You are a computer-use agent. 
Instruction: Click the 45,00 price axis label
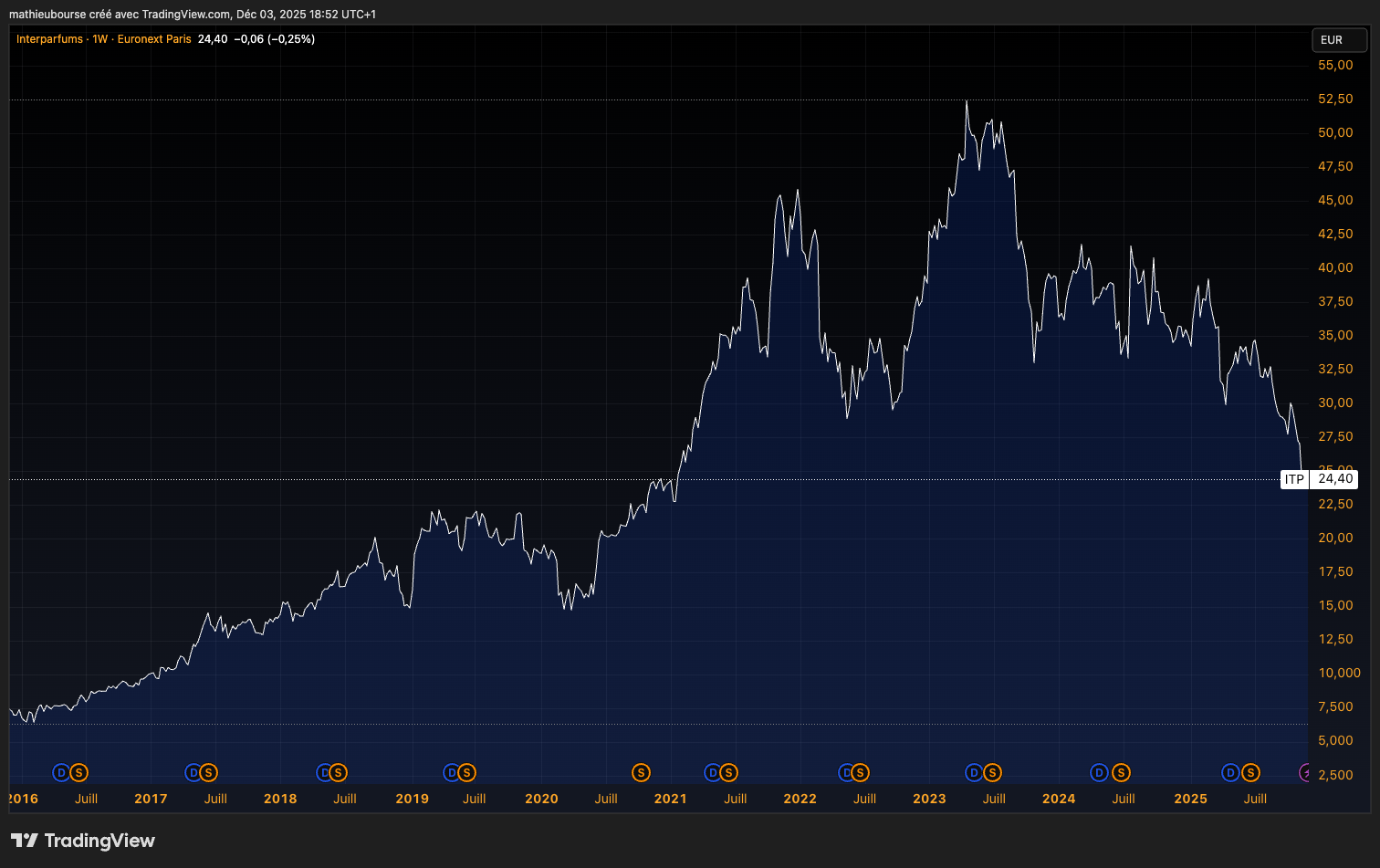(1335, 200)
